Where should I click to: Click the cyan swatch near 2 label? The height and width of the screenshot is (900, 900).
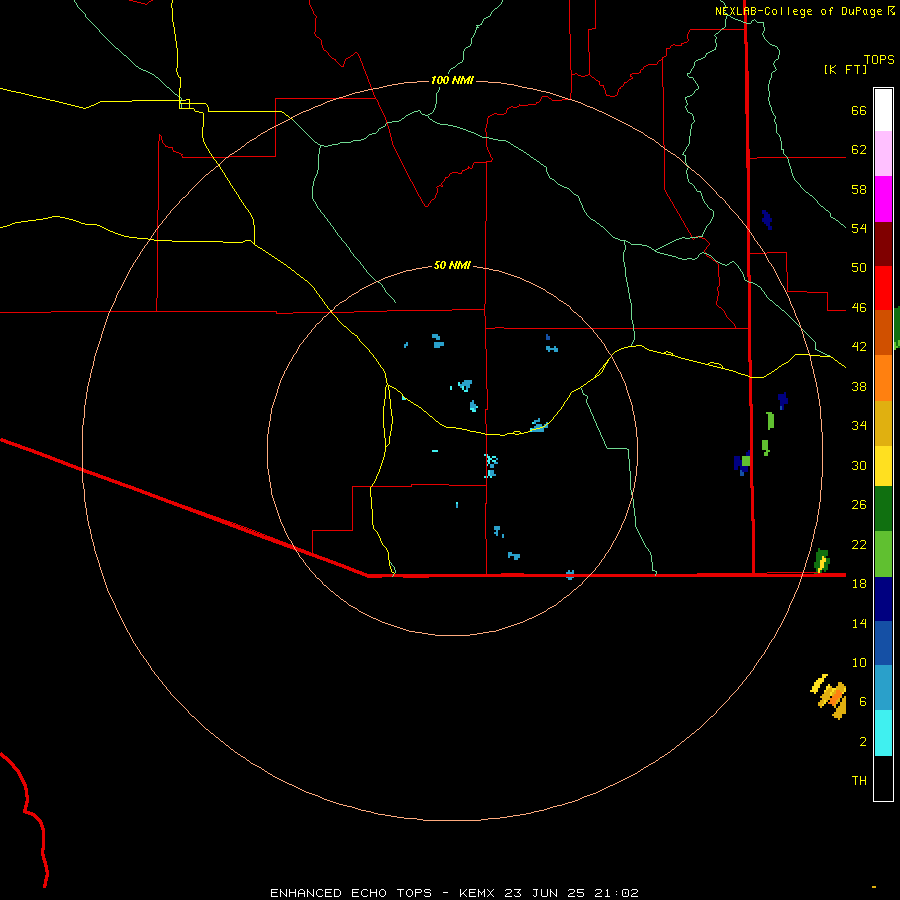pyautogui.click(x=883, y=733)
